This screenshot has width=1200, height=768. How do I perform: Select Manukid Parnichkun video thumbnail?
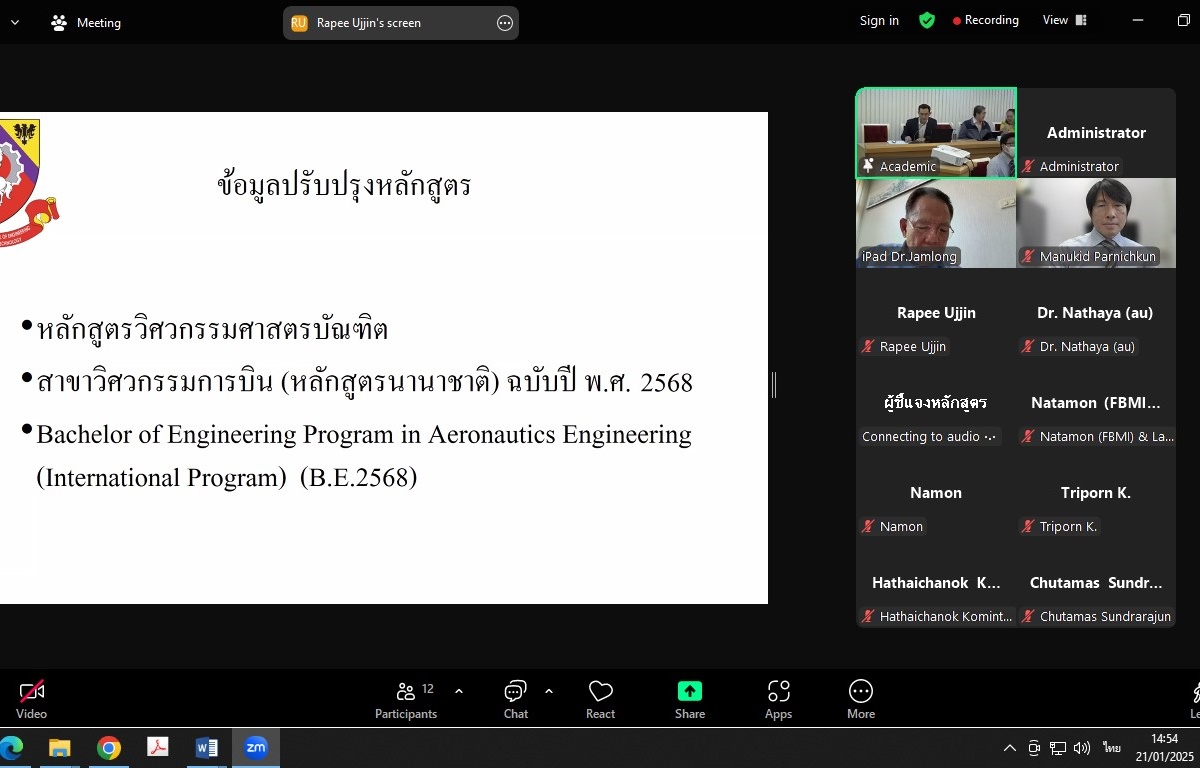tap(1096, 223)
